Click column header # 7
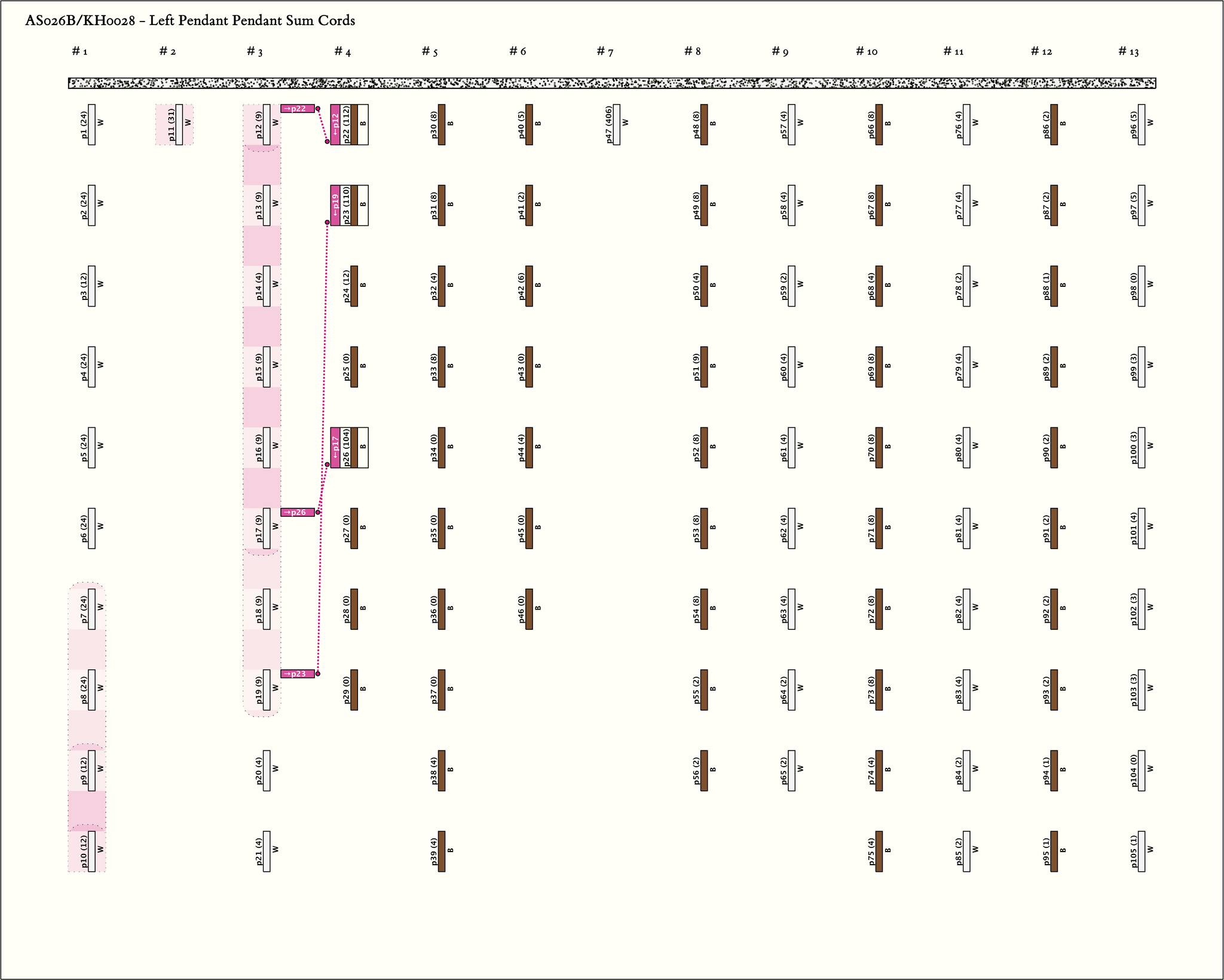Viewport: 1224px width, 980px height. click(605, 51)
